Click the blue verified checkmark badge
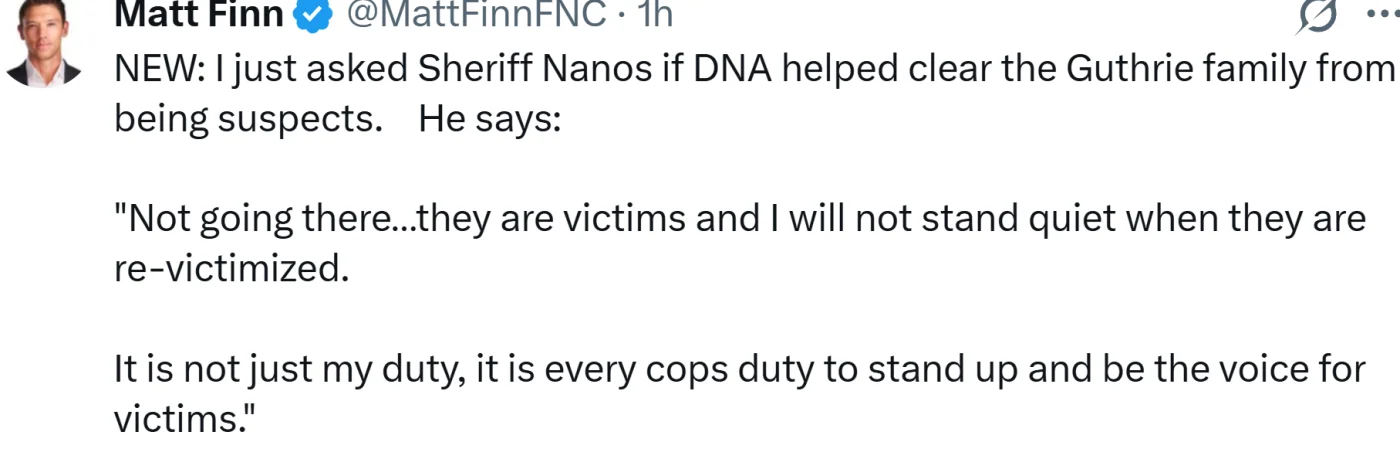 311,14
